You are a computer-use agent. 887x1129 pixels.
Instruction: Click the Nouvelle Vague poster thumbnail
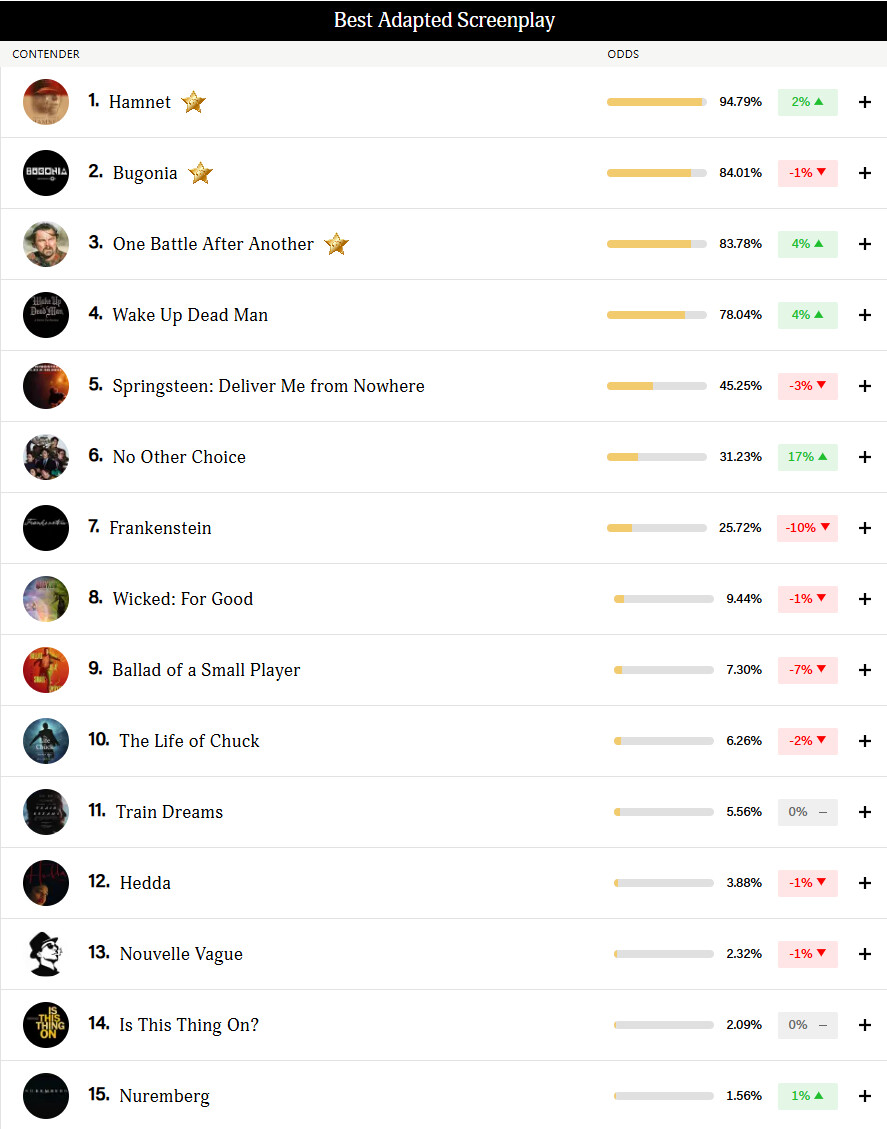(46, 954)
